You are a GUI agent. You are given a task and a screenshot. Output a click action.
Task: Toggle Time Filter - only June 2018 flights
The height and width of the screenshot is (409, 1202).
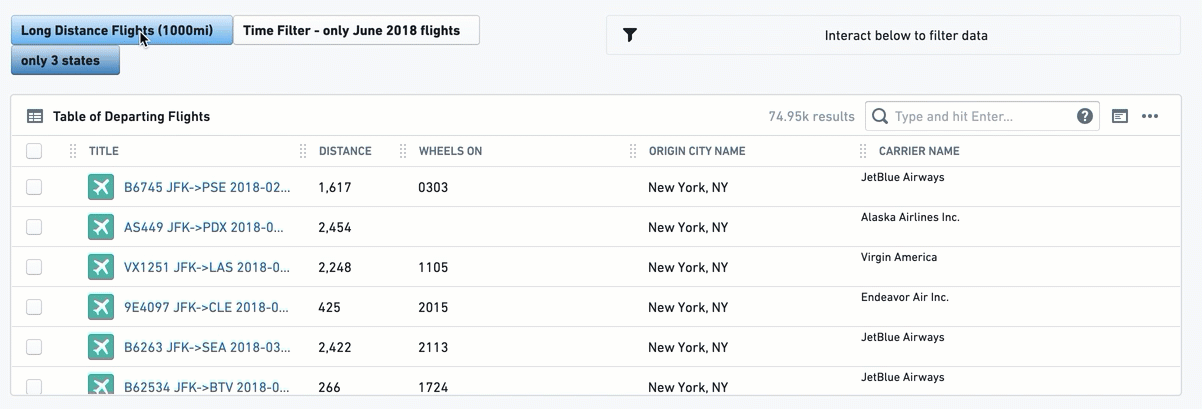[x=356, y=30]
